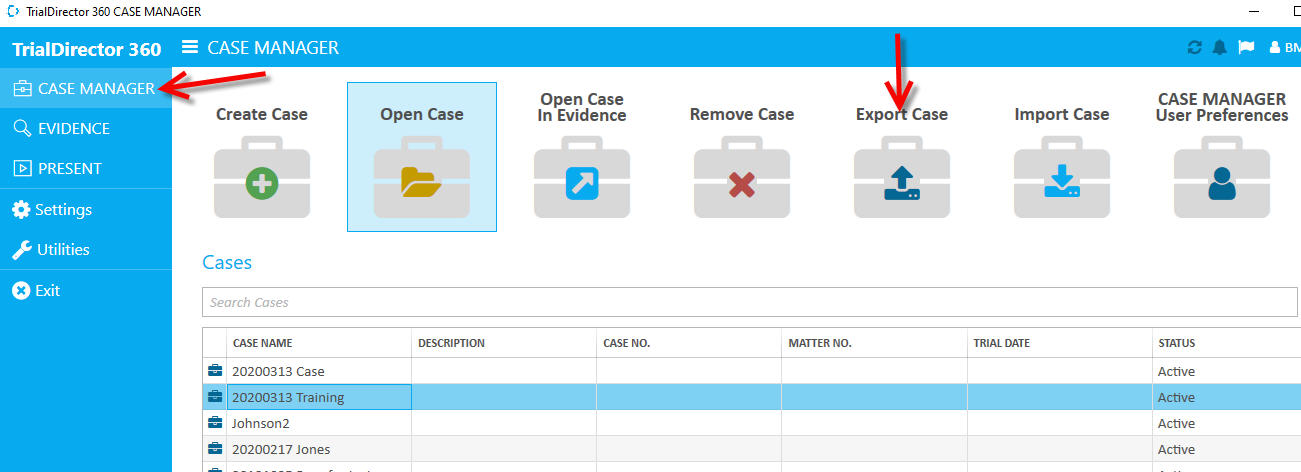Click the Export Case label
Image resolution: width=1301 pixels, height=472 pixels.
pyautogui.click(x=902, y=114)
